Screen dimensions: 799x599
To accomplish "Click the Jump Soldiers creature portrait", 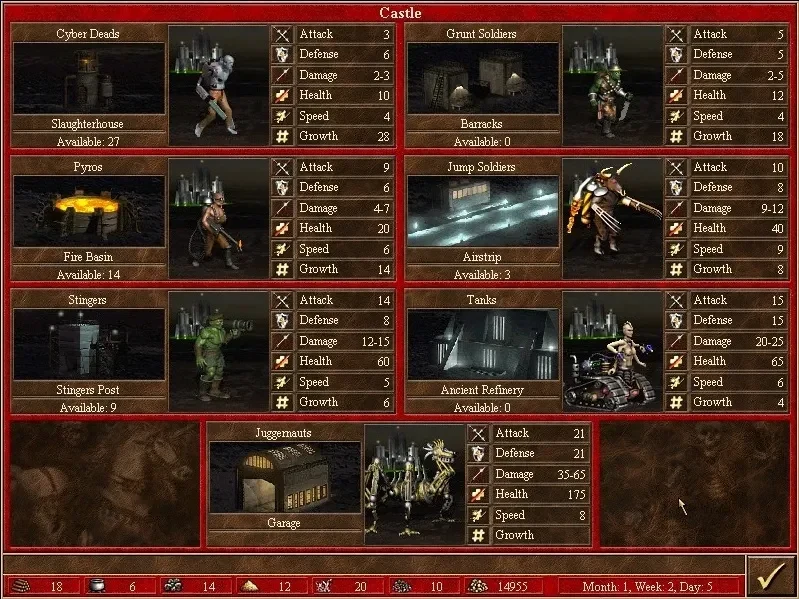I will tap(612, 219).
